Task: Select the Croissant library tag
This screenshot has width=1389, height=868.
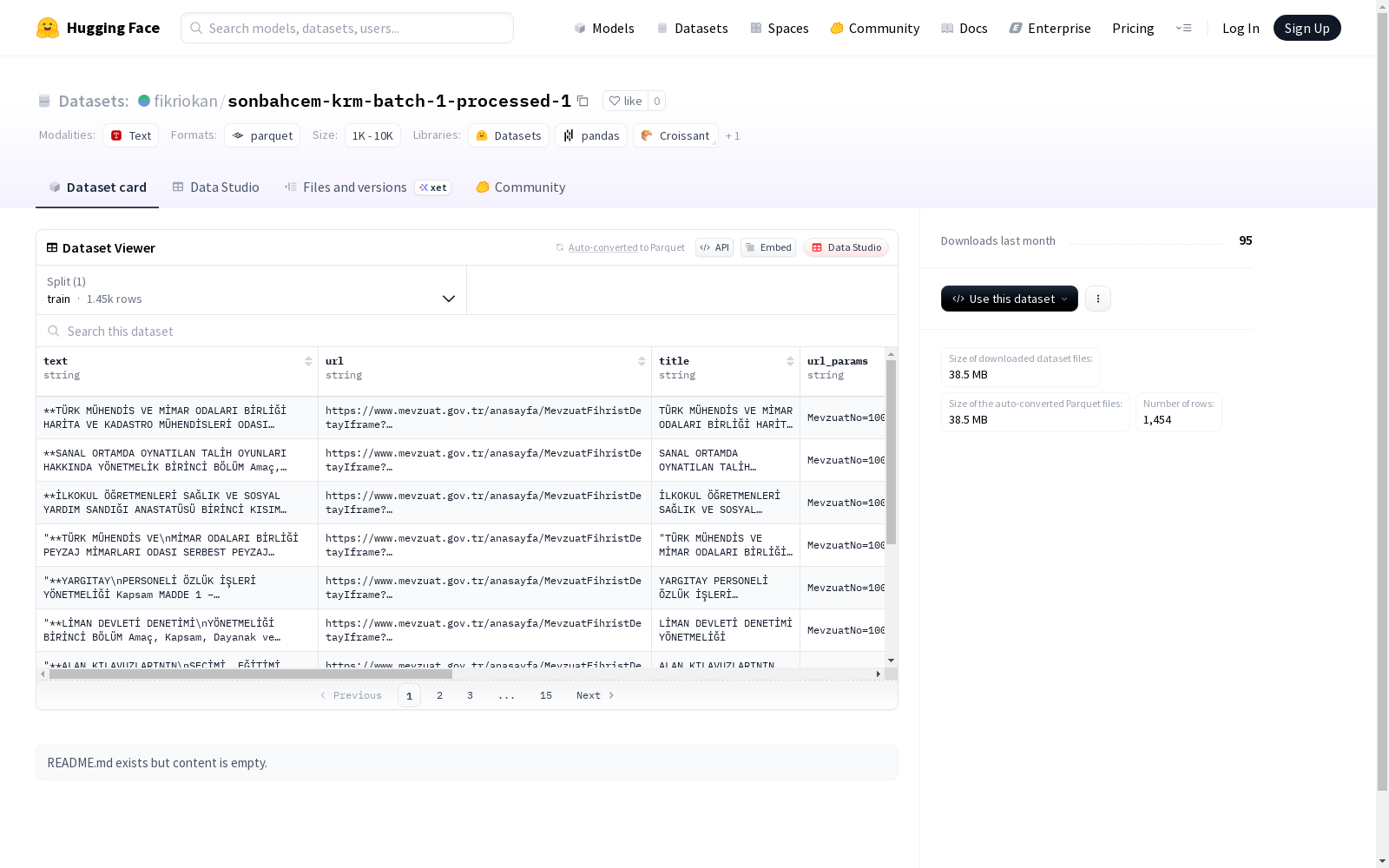Action: 675,135
